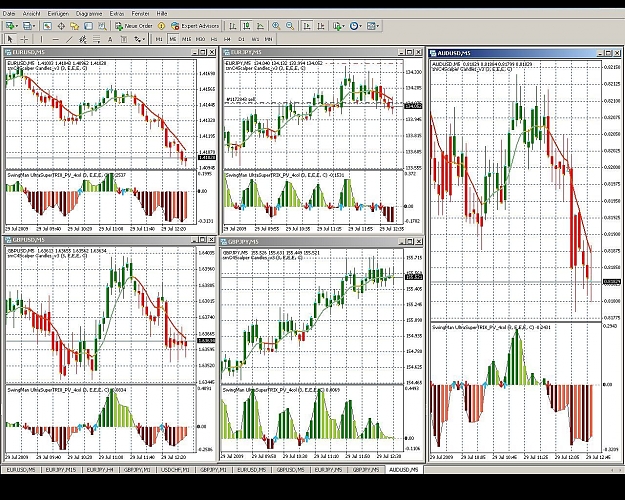Set timeframe to H1
The width and height of the screenshot is (625, 500).
214,39
